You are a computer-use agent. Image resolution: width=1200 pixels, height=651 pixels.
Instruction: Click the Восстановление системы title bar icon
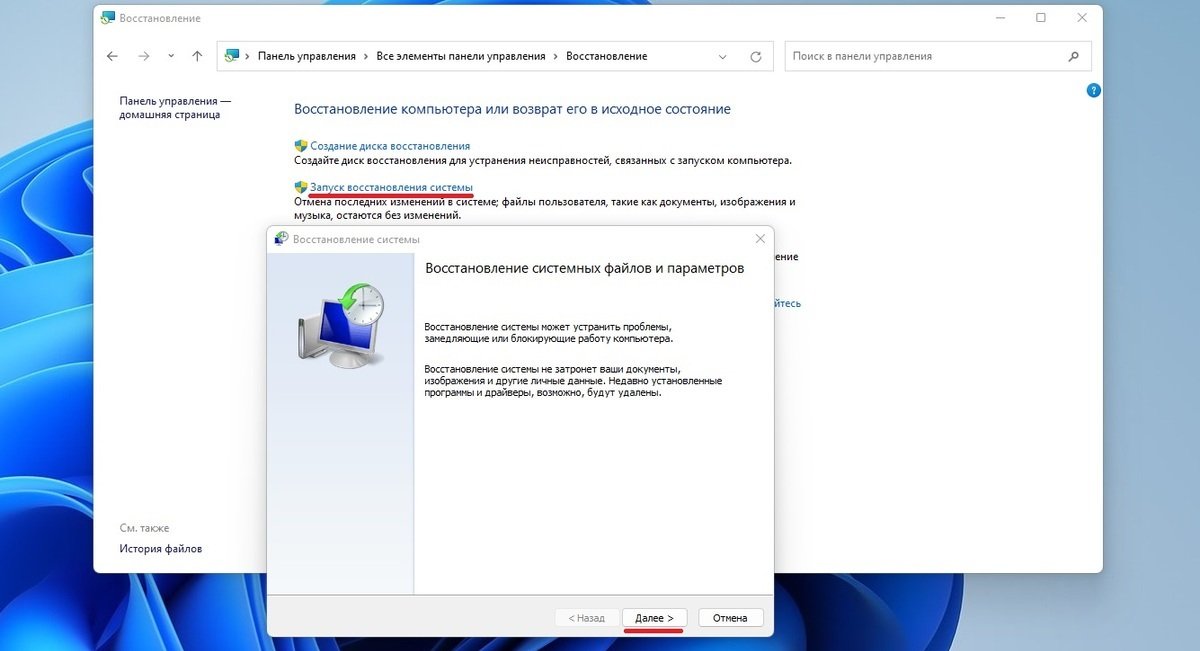pyautogui.click(x=281, y=239)
